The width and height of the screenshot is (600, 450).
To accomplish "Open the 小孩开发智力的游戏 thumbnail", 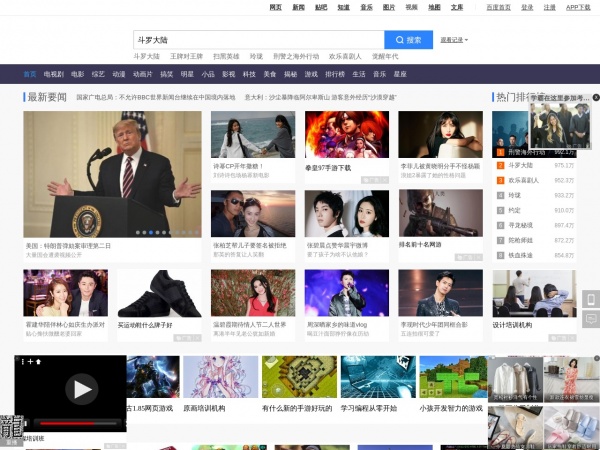I will click(454, 377).
